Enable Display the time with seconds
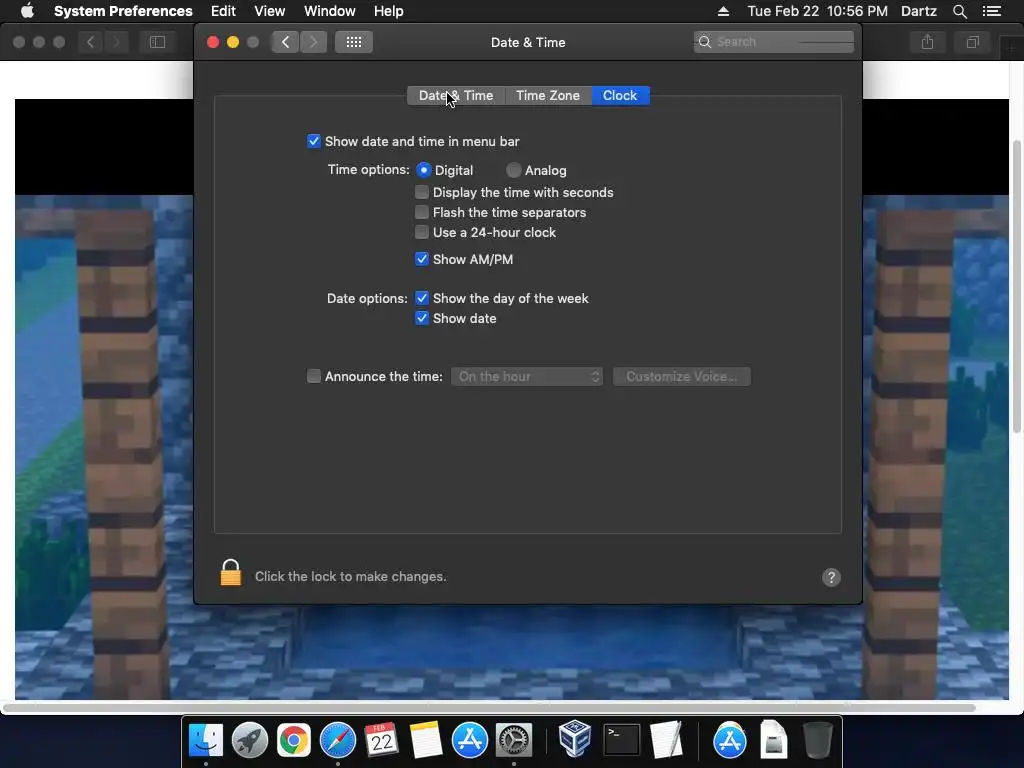This screenshot has height=768, width=1024. [x=422, y=192]
